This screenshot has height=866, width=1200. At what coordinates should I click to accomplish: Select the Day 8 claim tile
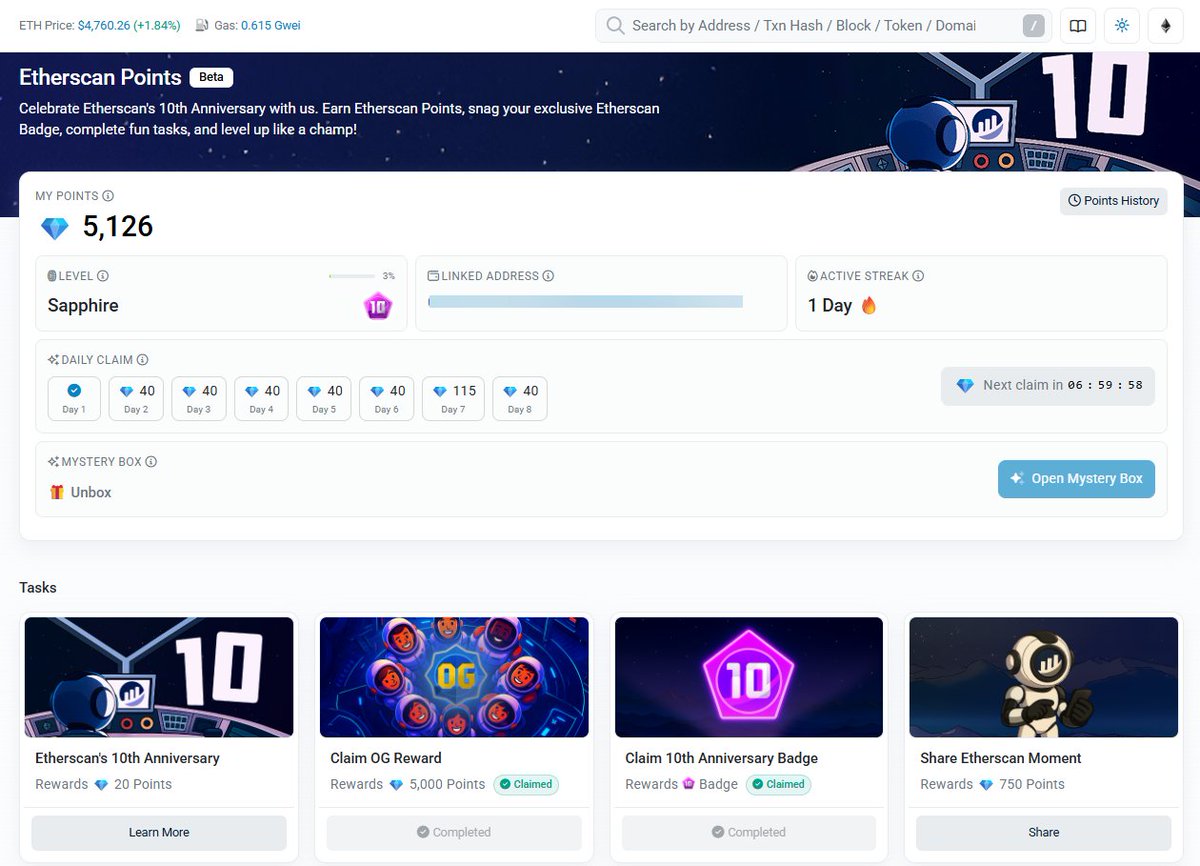click(x=520, y=398)
